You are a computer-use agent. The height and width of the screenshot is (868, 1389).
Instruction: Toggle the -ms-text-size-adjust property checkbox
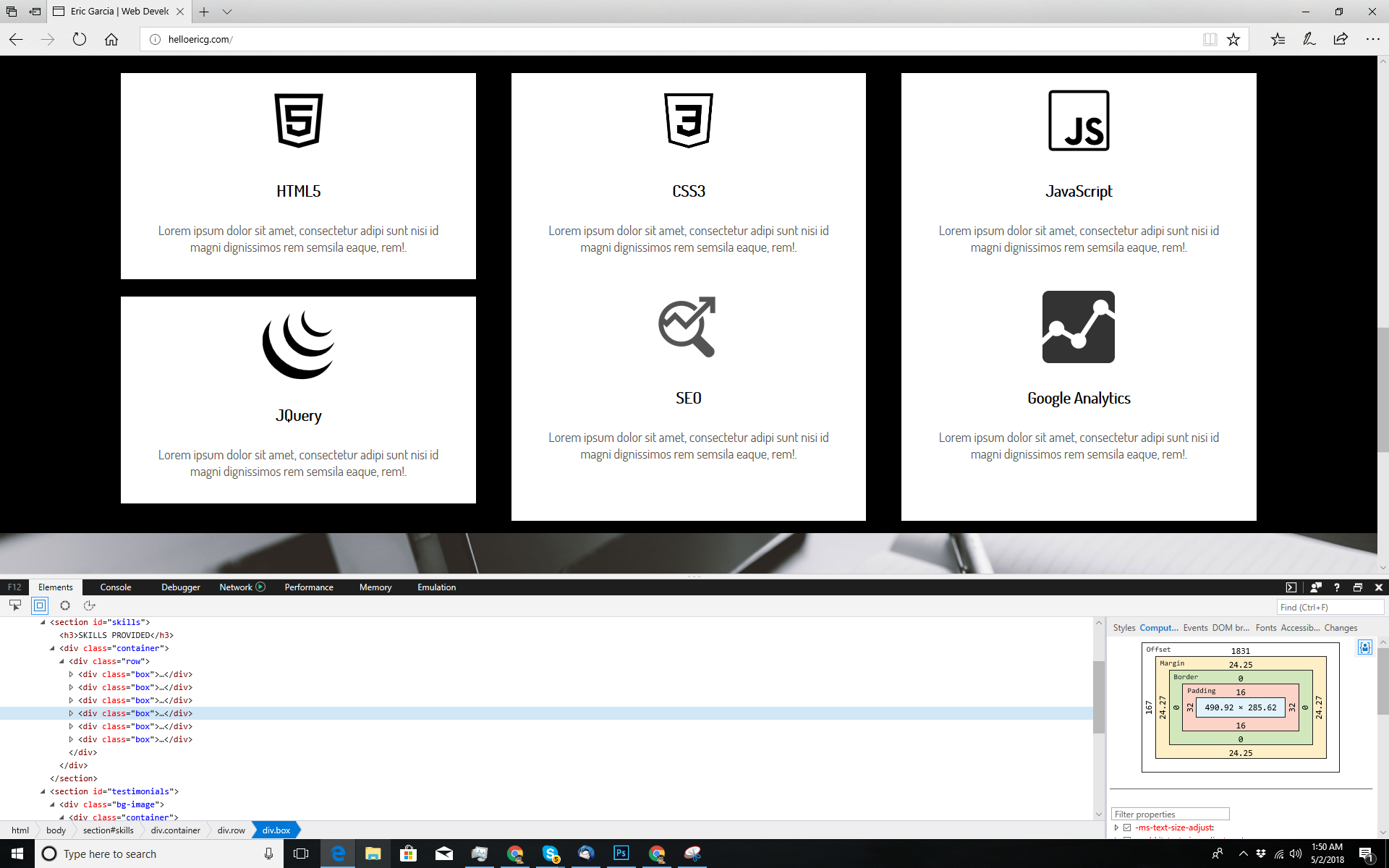[1127, 827]
